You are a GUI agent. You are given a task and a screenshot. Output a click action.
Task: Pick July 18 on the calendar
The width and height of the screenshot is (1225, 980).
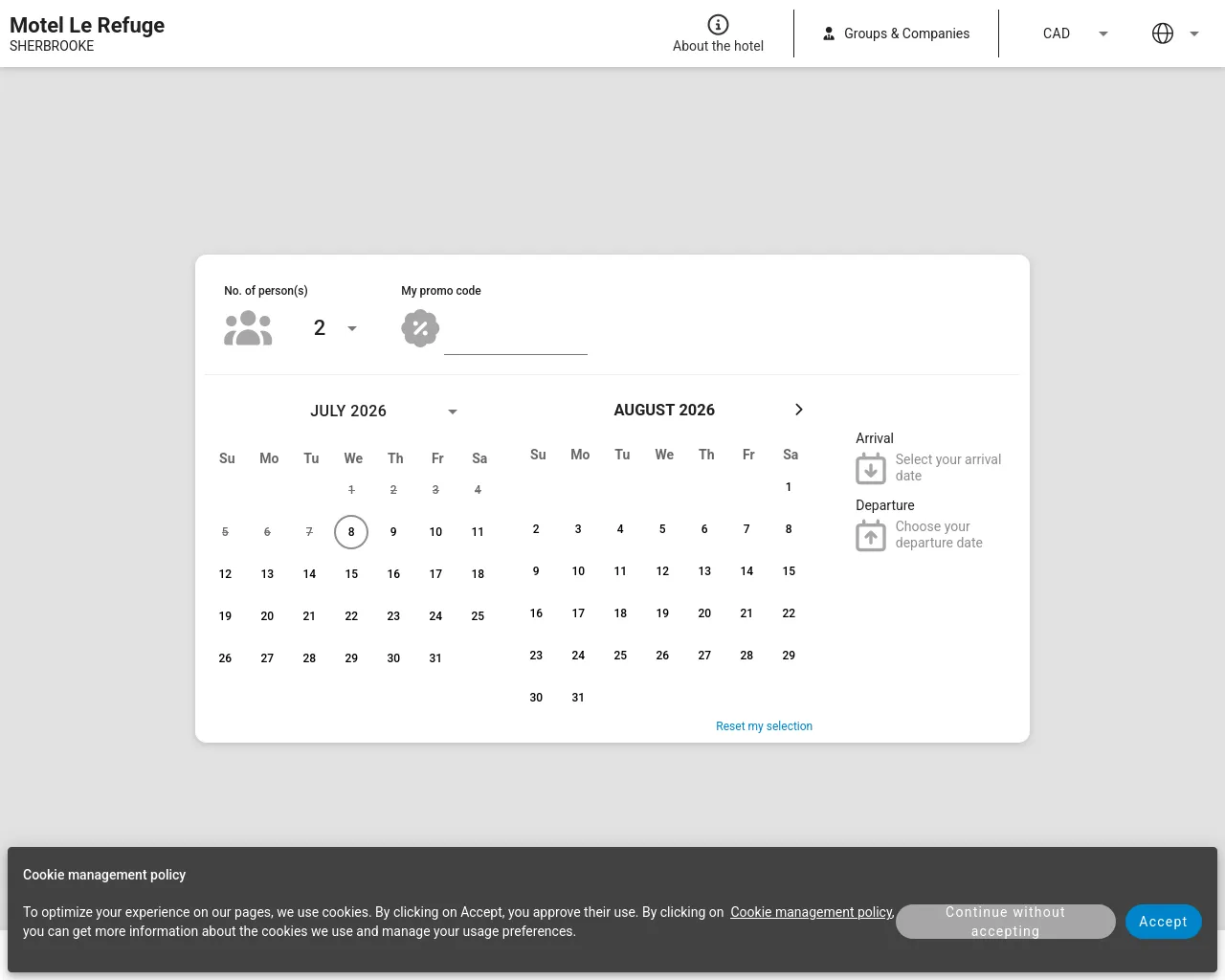click(478, 574)
